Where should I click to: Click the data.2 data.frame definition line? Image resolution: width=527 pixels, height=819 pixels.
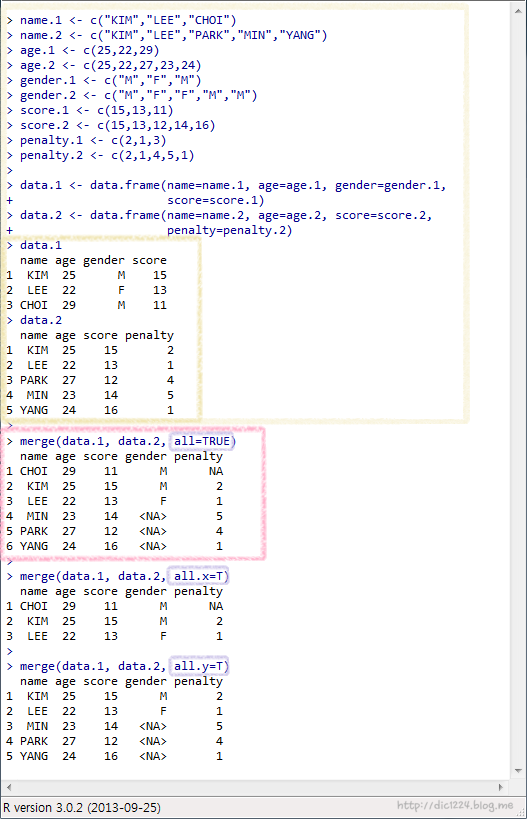(220, 223)
